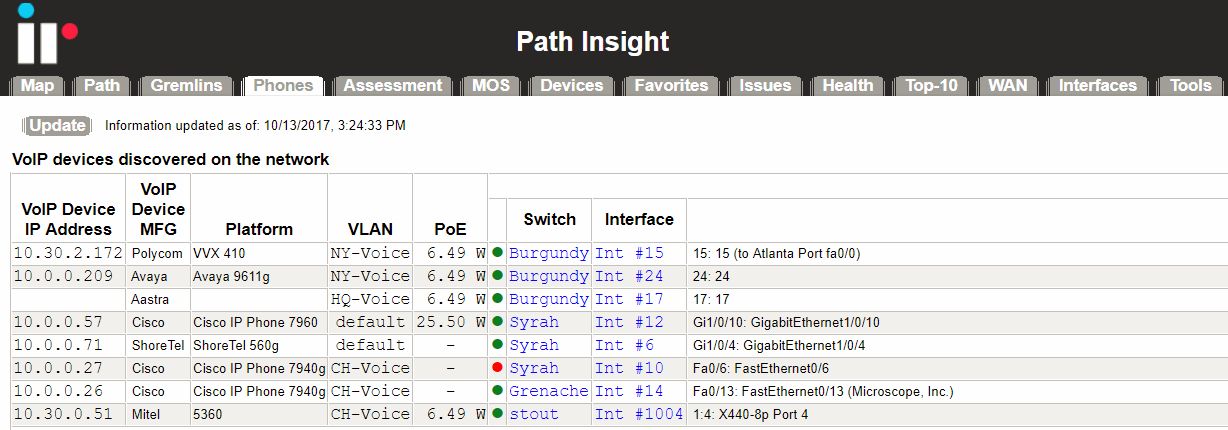Go to the Interfaces tab

[1098, 86]
